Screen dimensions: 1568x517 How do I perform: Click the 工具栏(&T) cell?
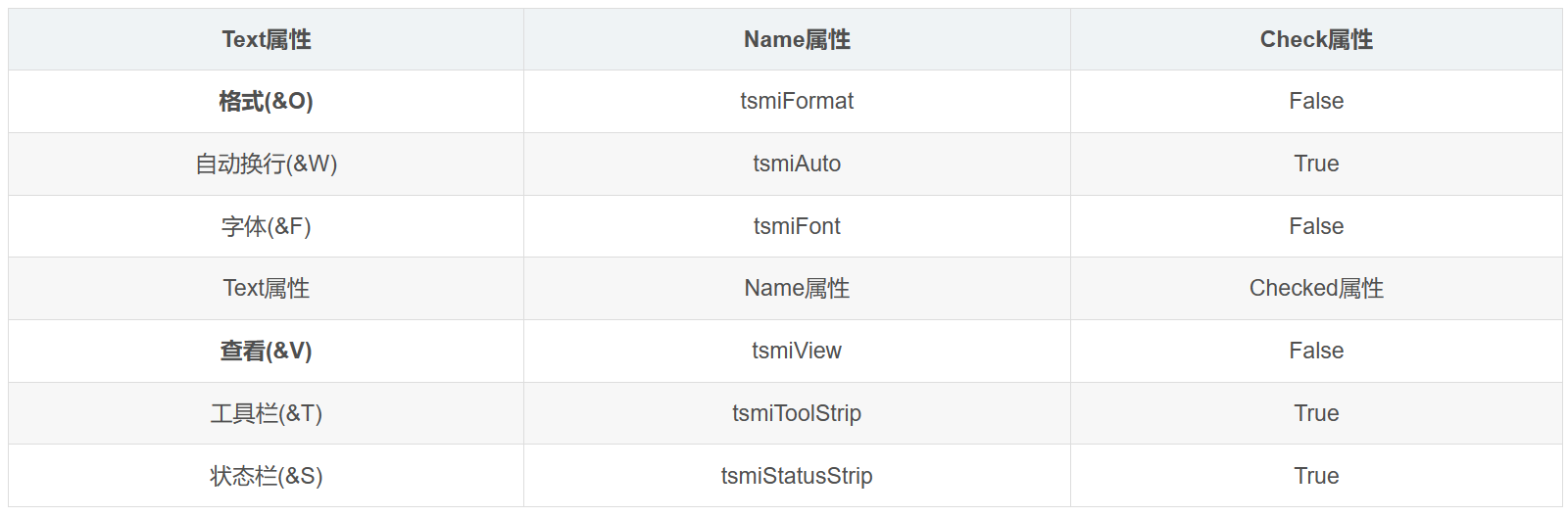click(266, 413)
